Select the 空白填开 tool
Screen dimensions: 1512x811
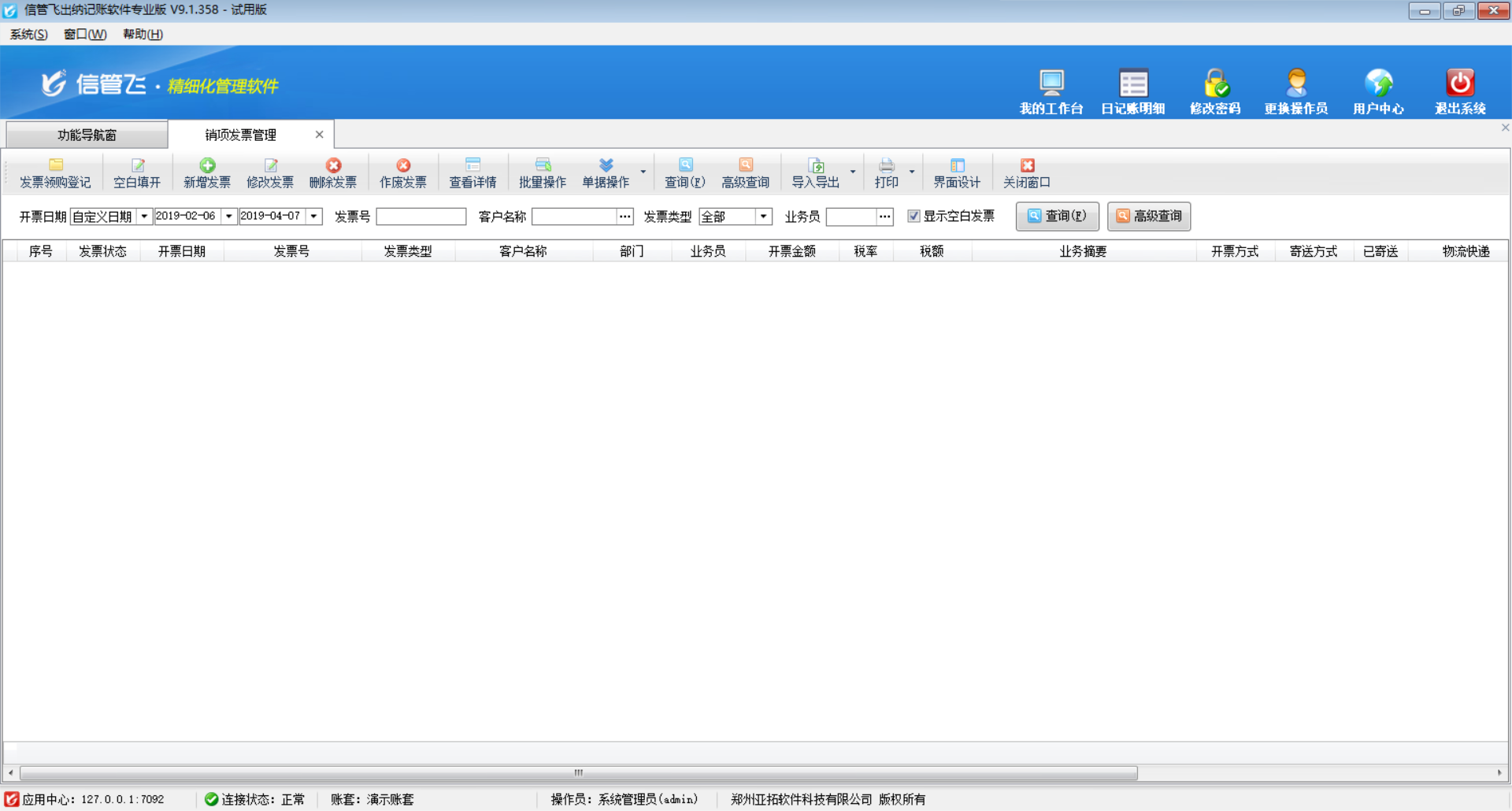(x=135, y=172)
